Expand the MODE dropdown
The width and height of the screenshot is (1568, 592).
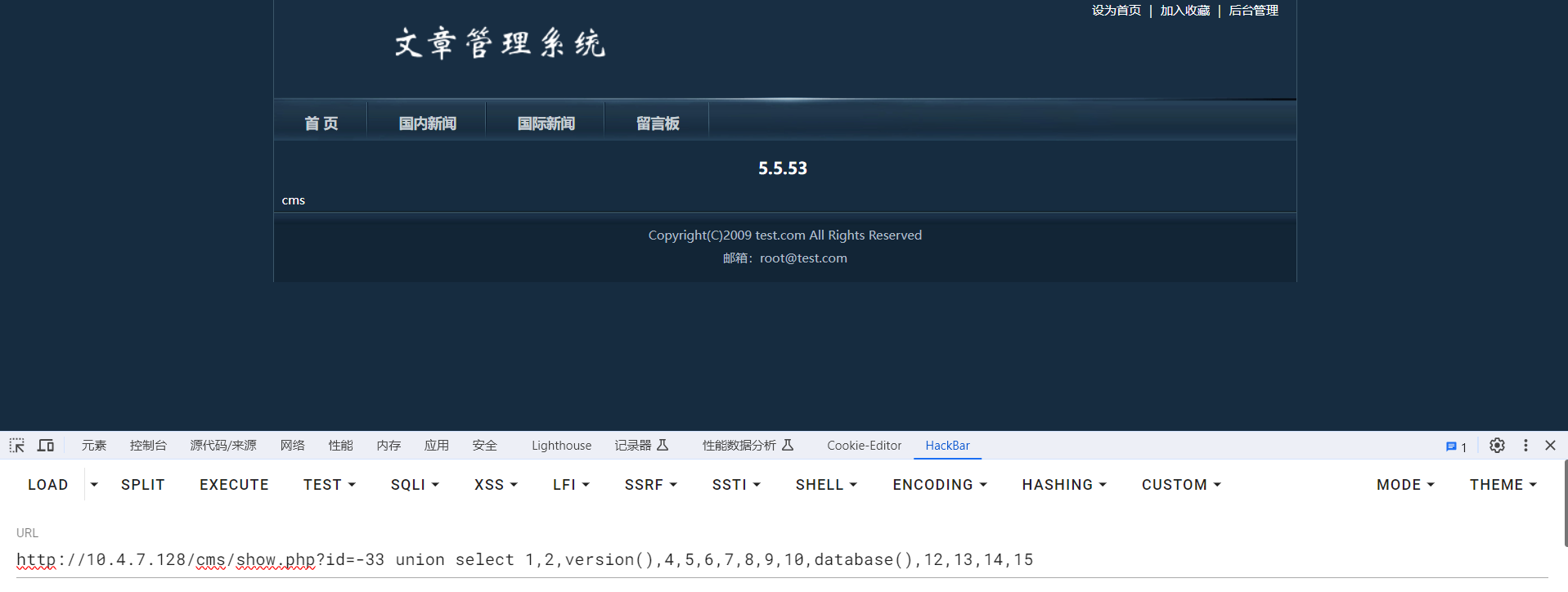[x=1405, y=485]
